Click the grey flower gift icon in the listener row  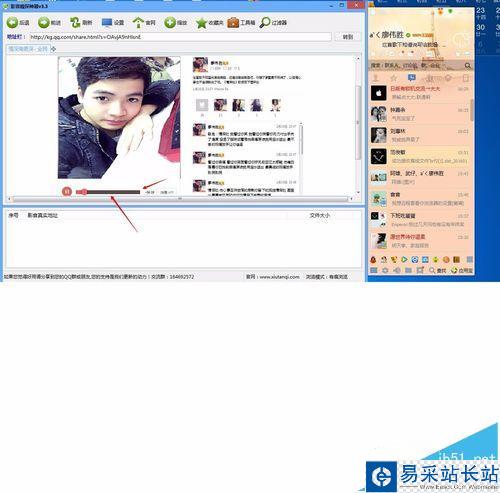coord(202,105)
